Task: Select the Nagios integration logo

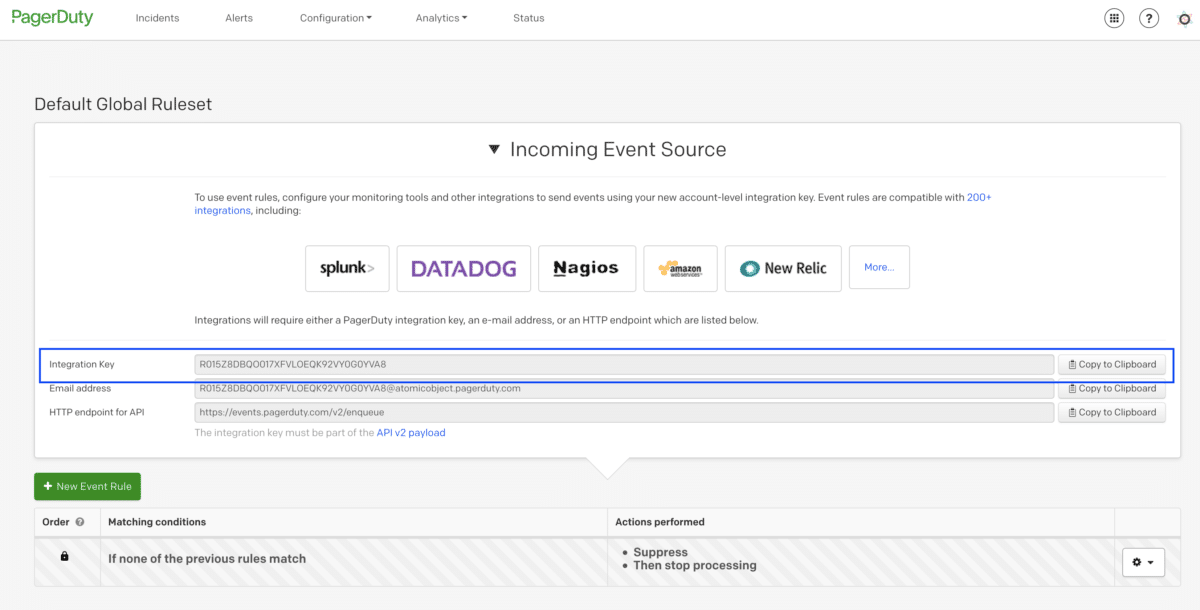Action: (x=587, y=268)
